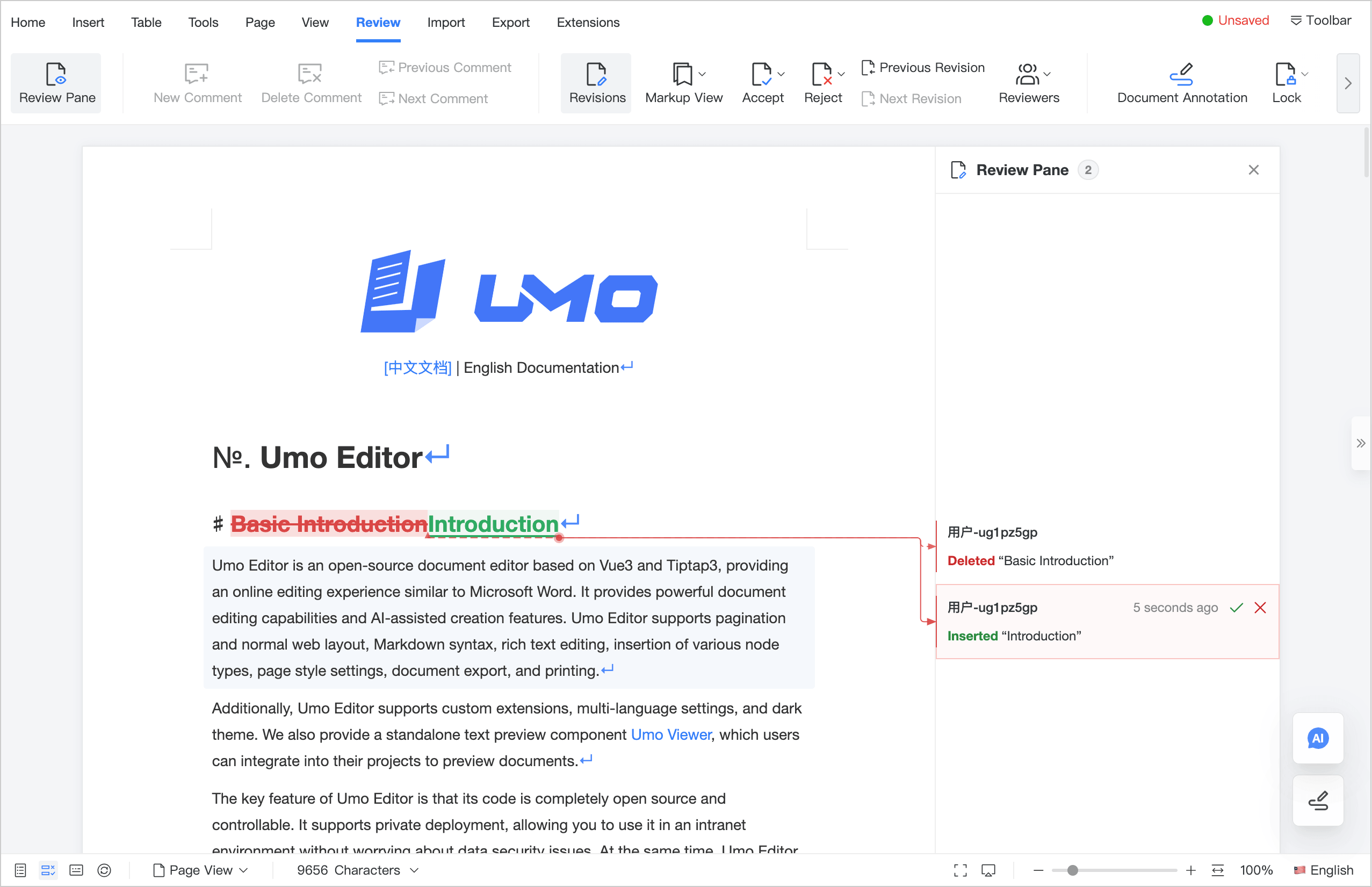Open the Chinese documentation link
1372x887 pixels.
click(x=417, y=367)
